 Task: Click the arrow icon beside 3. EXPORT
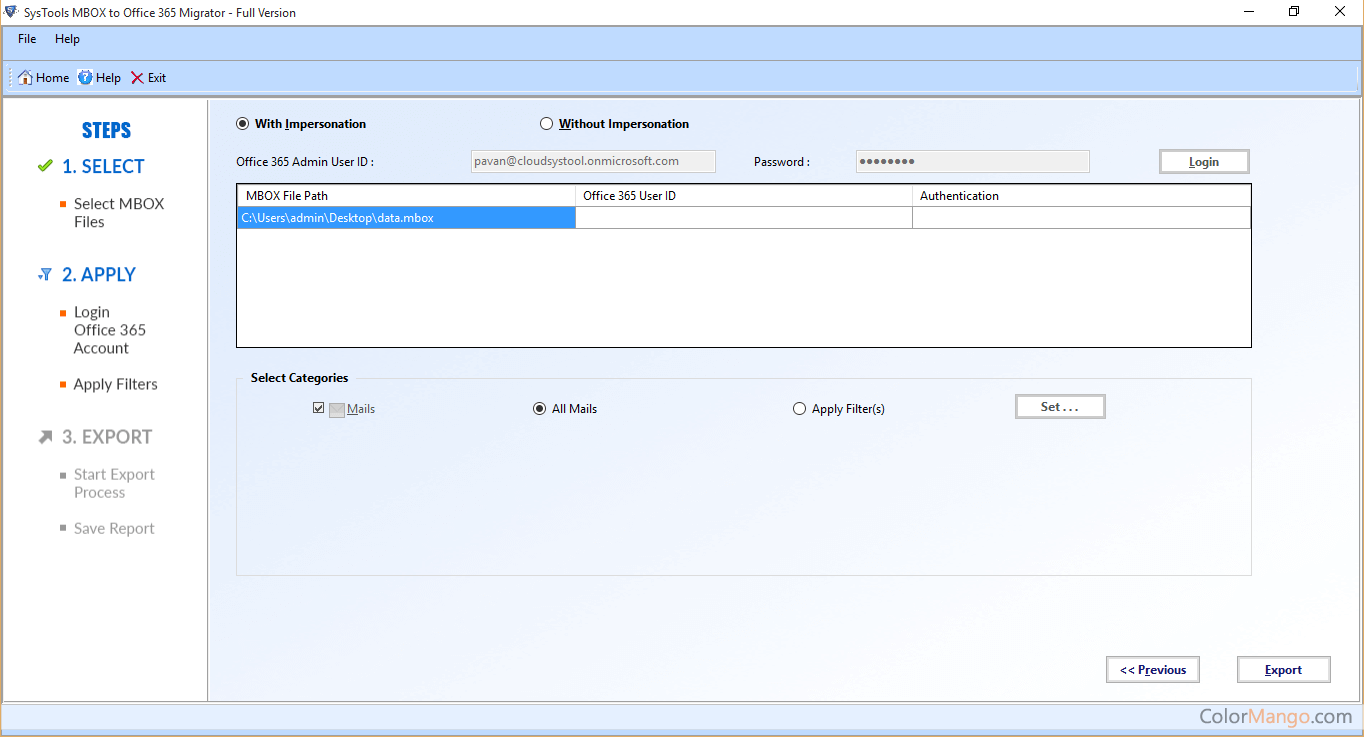tap(45, 437)
